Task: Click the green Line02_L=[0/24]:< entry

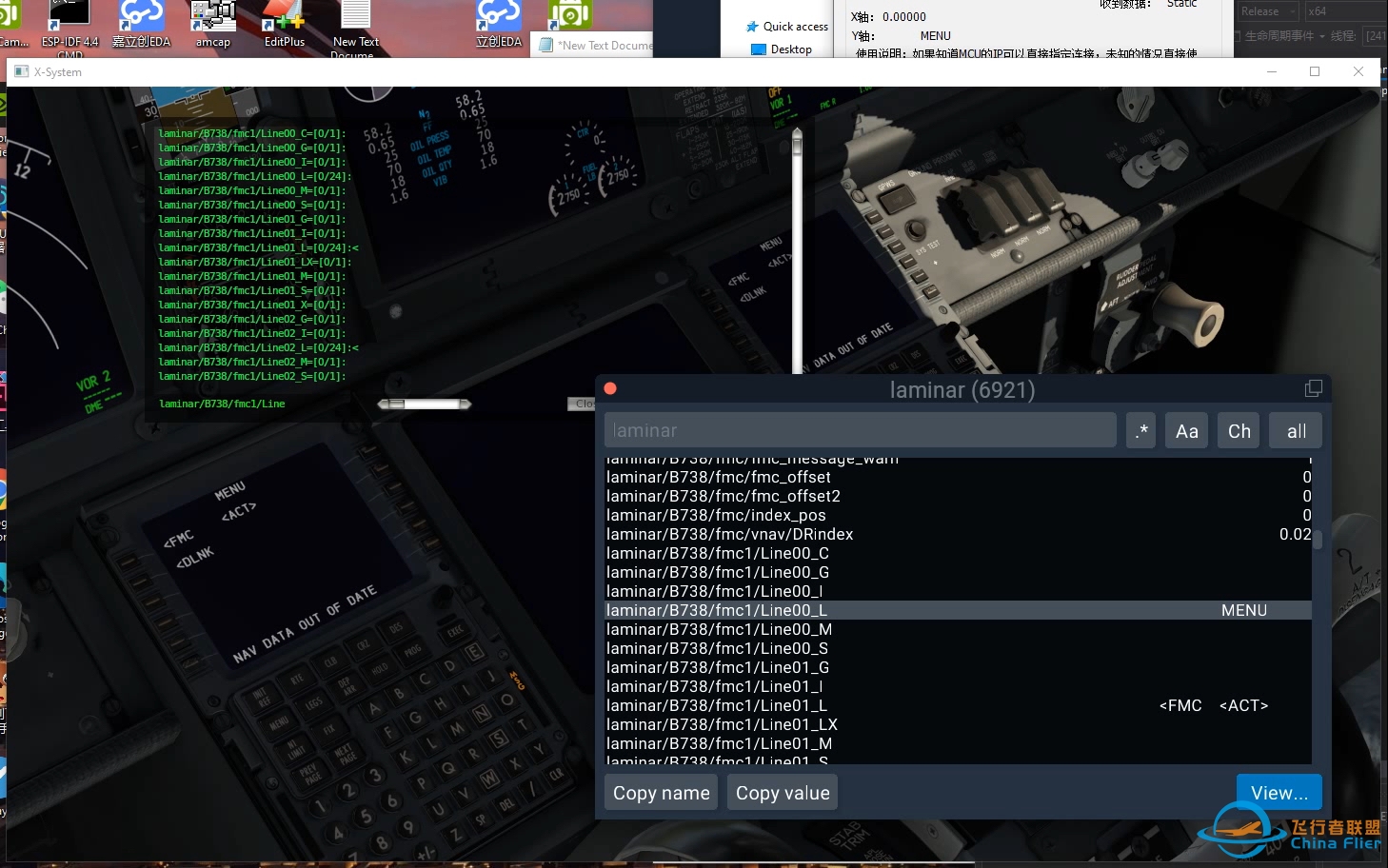Action: point(259,347)
